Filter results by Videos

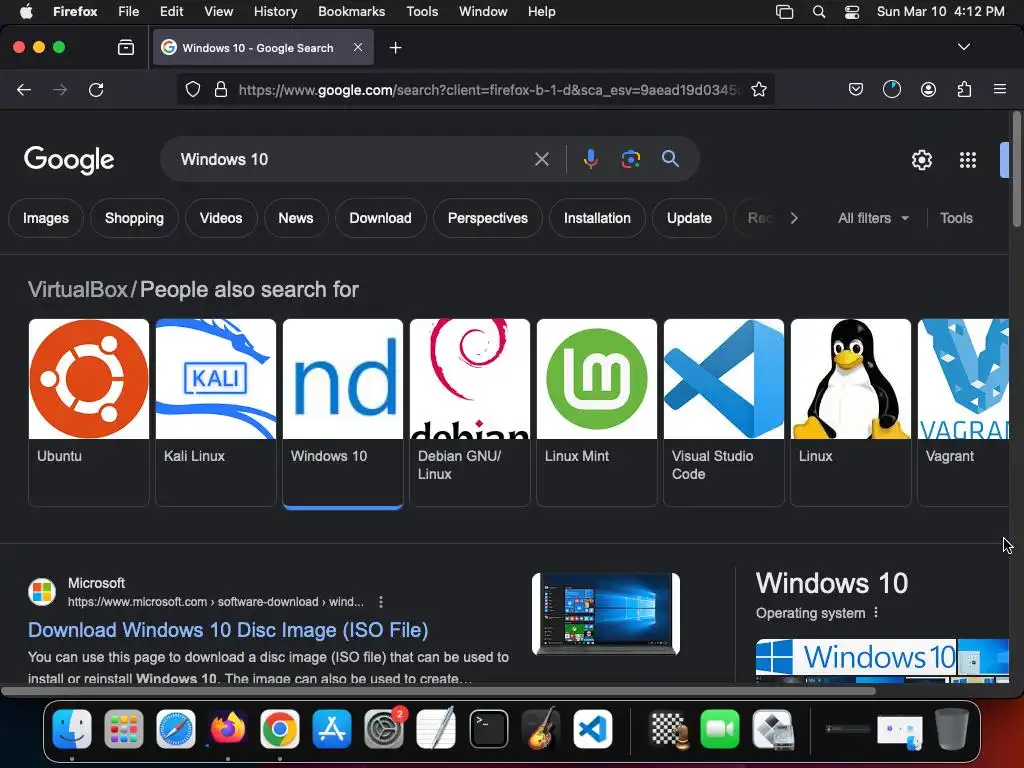221,218
